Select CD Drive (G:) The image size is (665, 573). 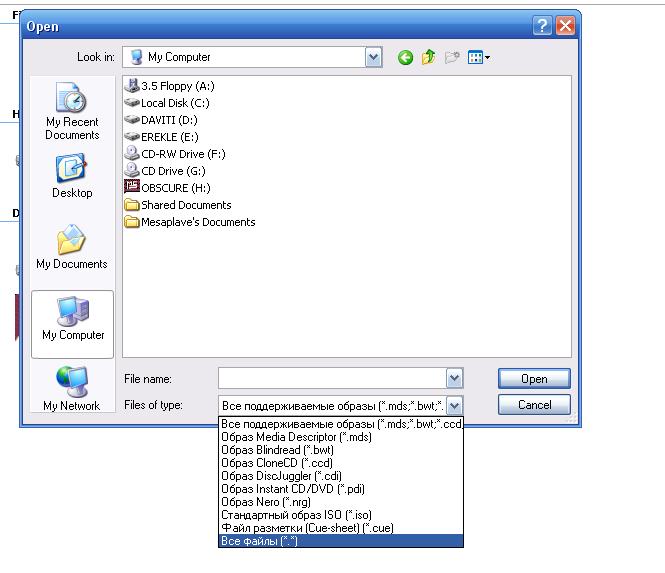coord(165,171)
